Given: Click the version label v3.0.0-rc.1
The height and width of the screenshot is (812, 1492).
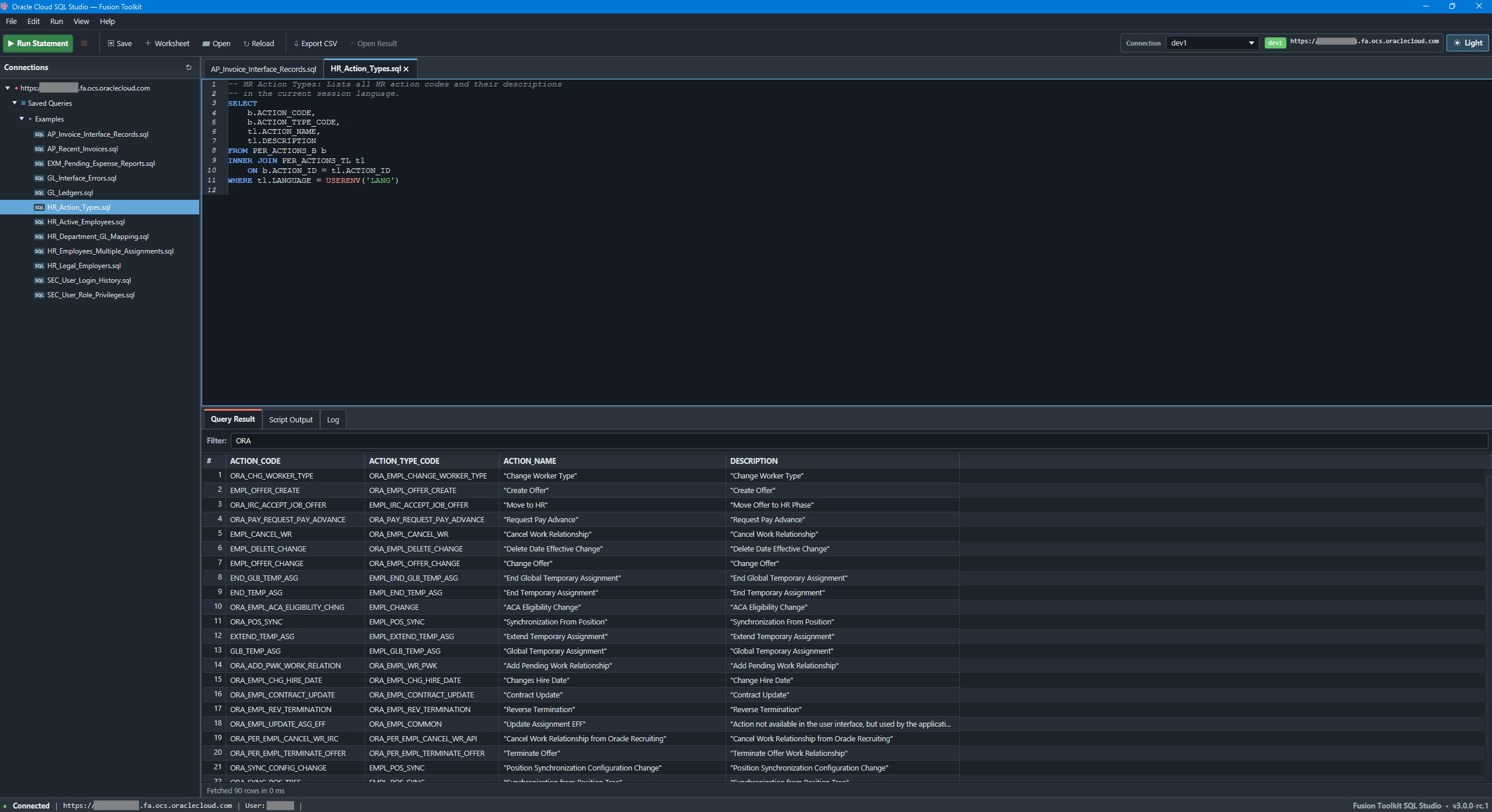Looking at the screenshot, I should pos(1470,806).
